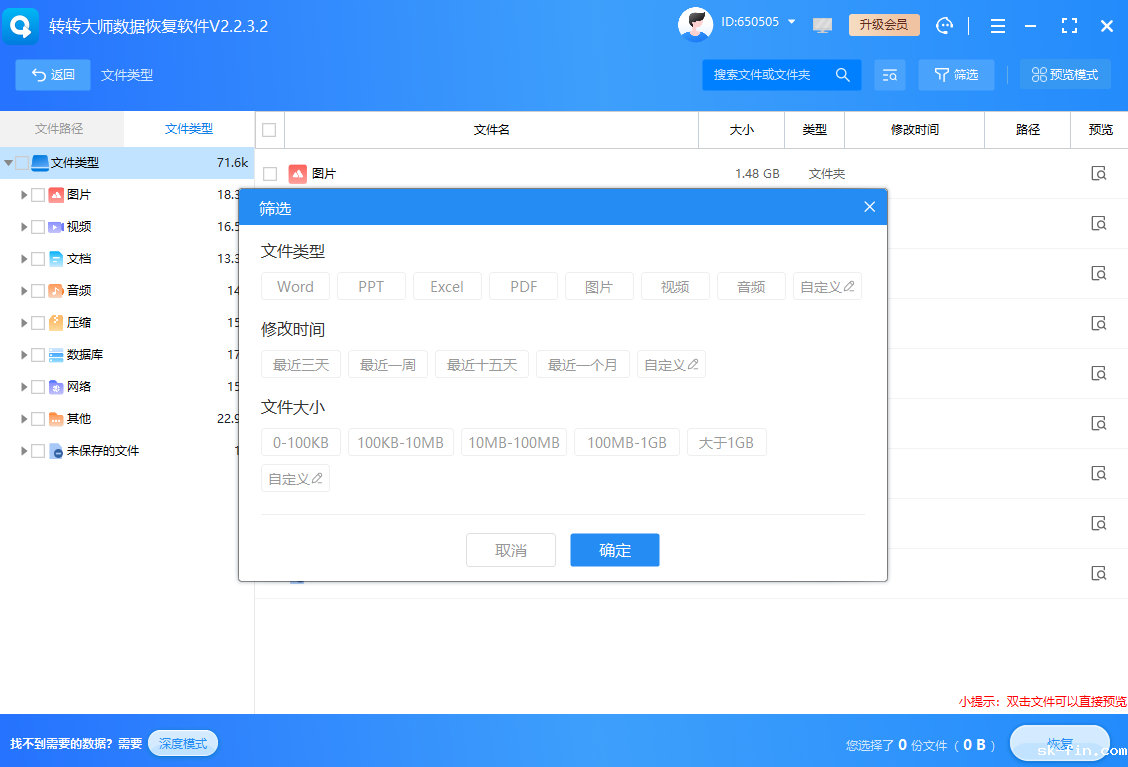
Task: Open the 音频 category via its icon
Action: (55, 291)
